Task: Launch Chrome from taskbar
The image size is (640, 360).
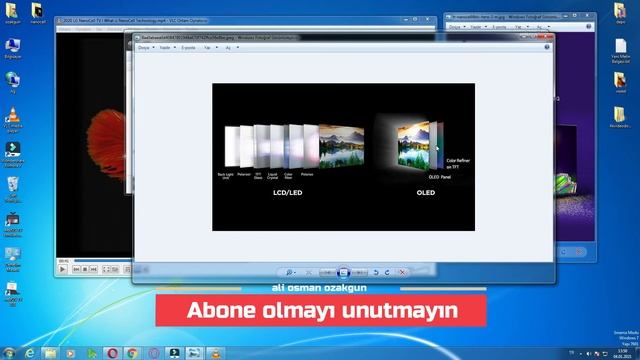Action: 132,353
